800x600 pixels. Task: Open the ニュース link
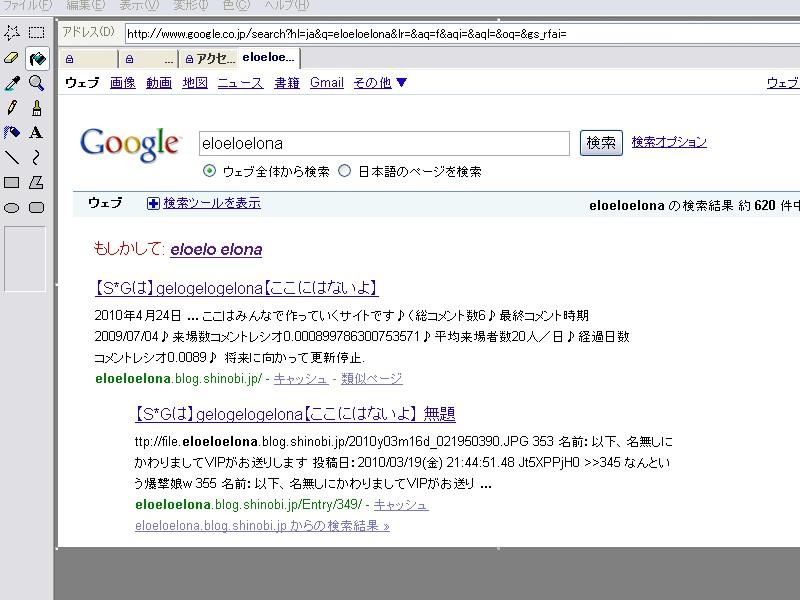tap(240, 83)
